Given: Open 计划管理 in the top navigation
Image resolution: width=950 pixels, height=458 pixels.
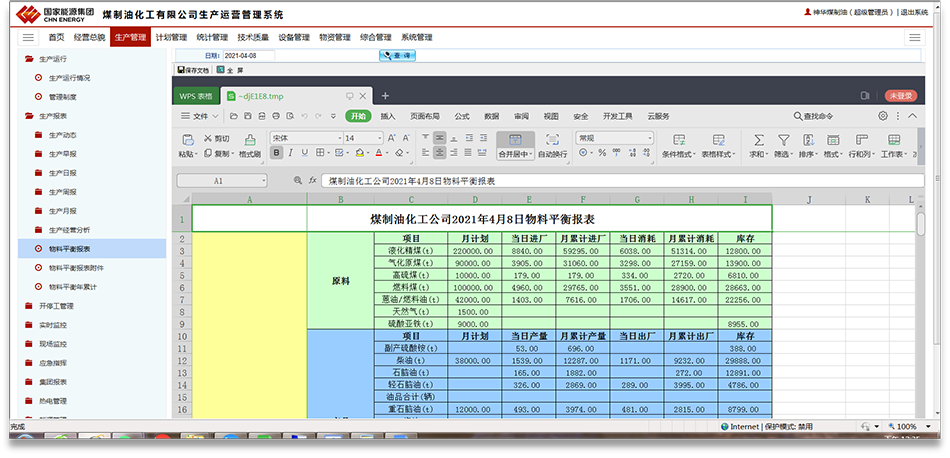Looking at the screenshot, I should click(x=171, y=37).
